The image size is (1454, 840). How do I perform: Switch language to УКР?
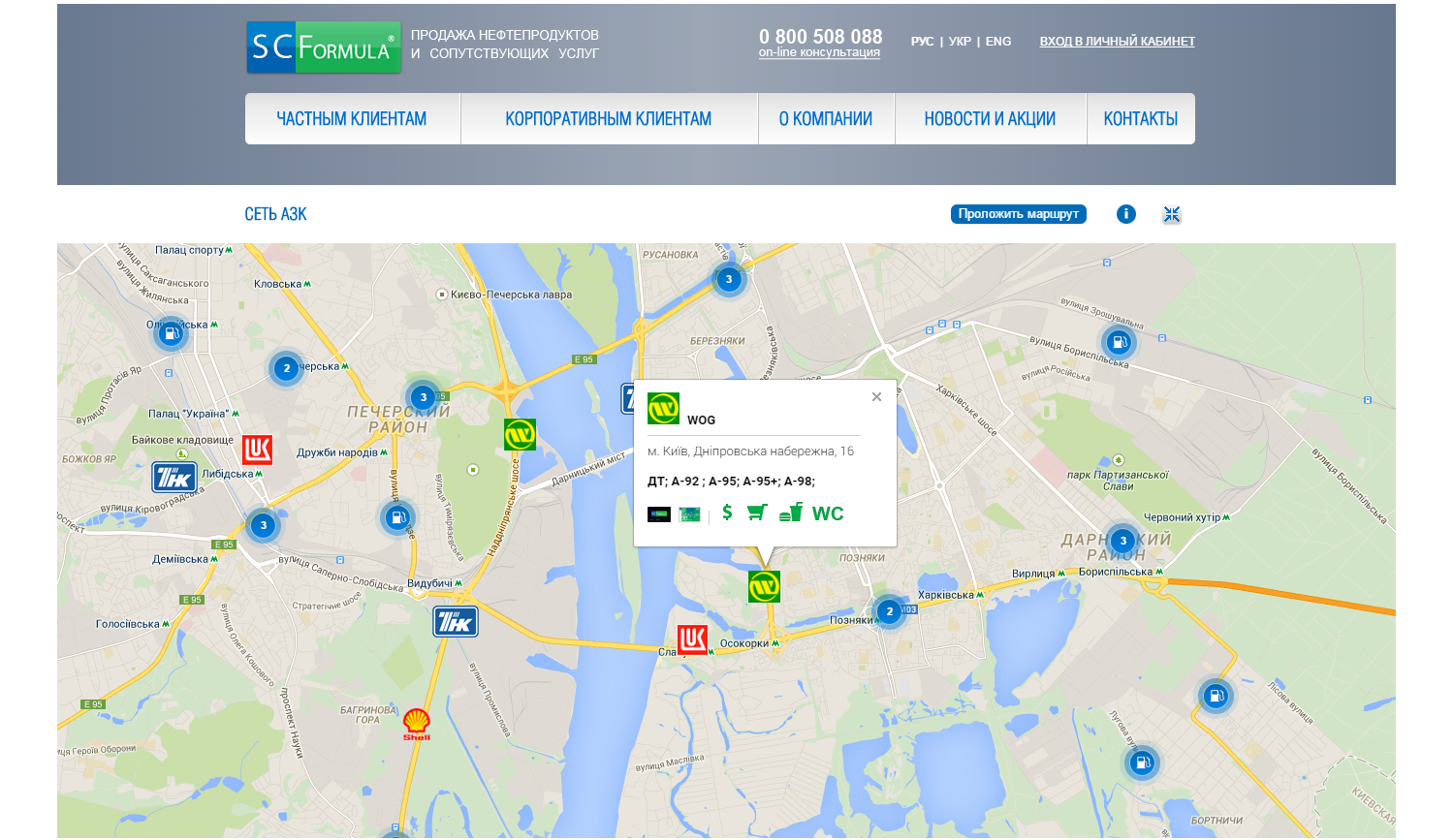[960, 42]
